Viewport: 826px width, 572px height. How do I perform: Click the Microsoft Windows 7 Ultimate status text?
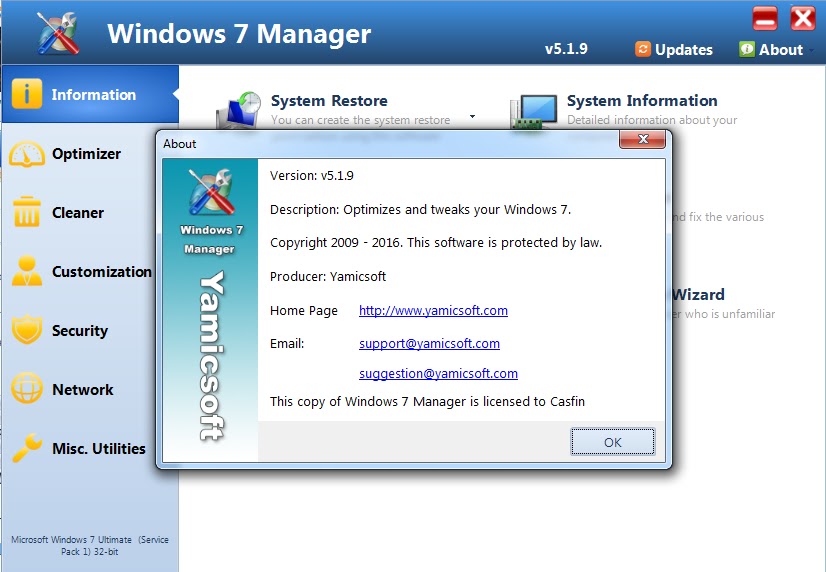coord(90,546)
